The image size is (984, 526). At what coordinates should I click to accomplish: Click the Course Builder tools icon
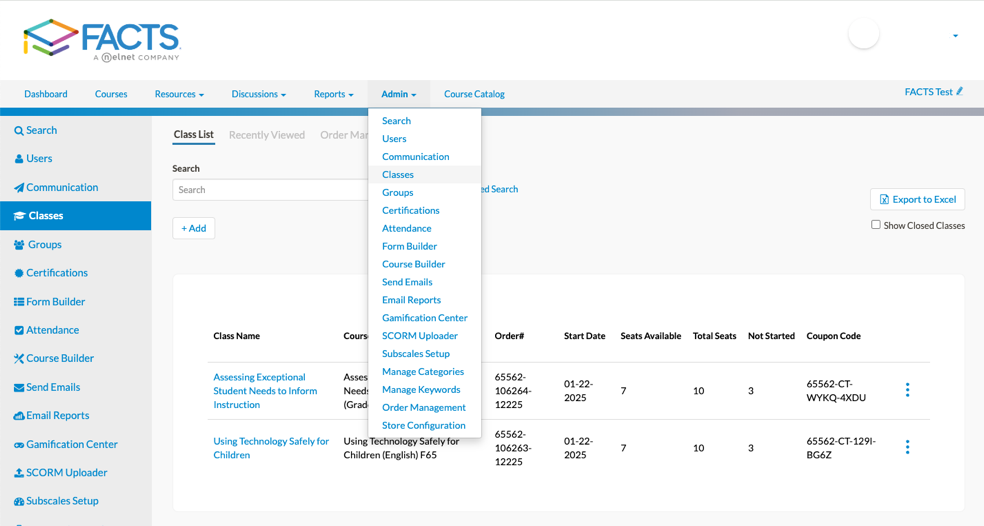[19, 358]
